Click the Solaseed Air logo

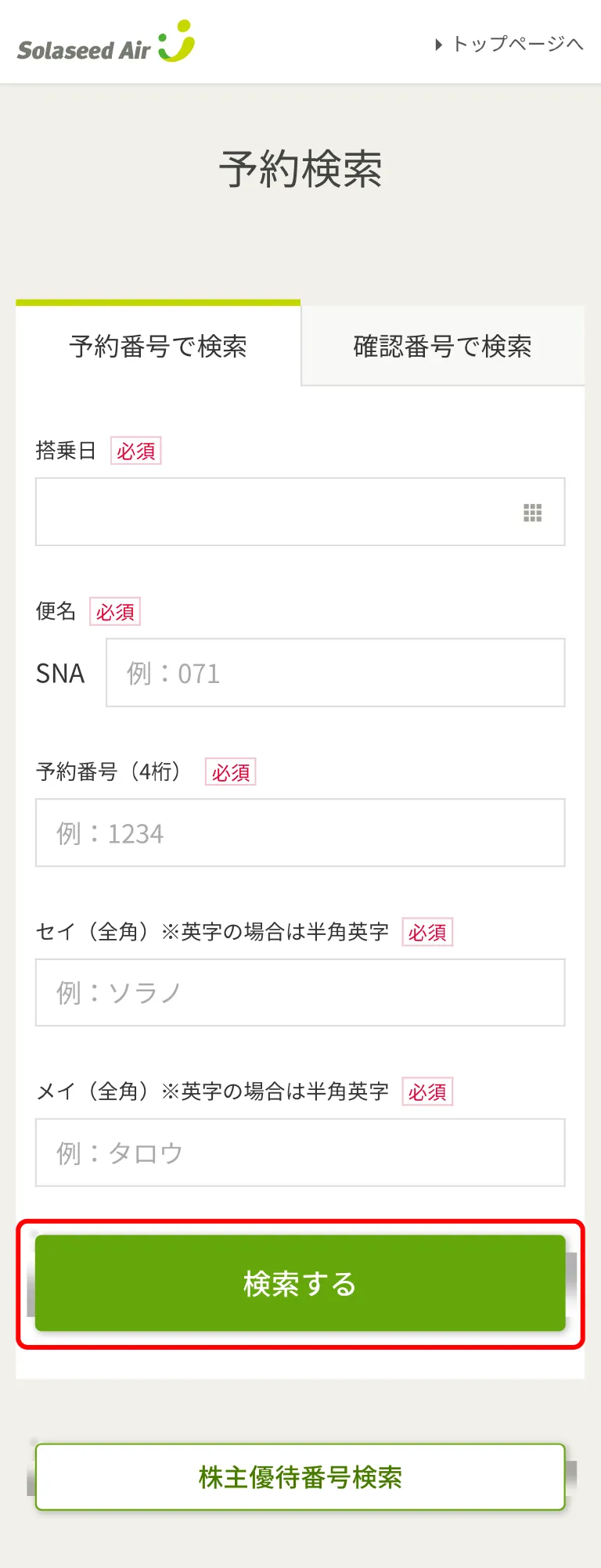pos(106,43)
